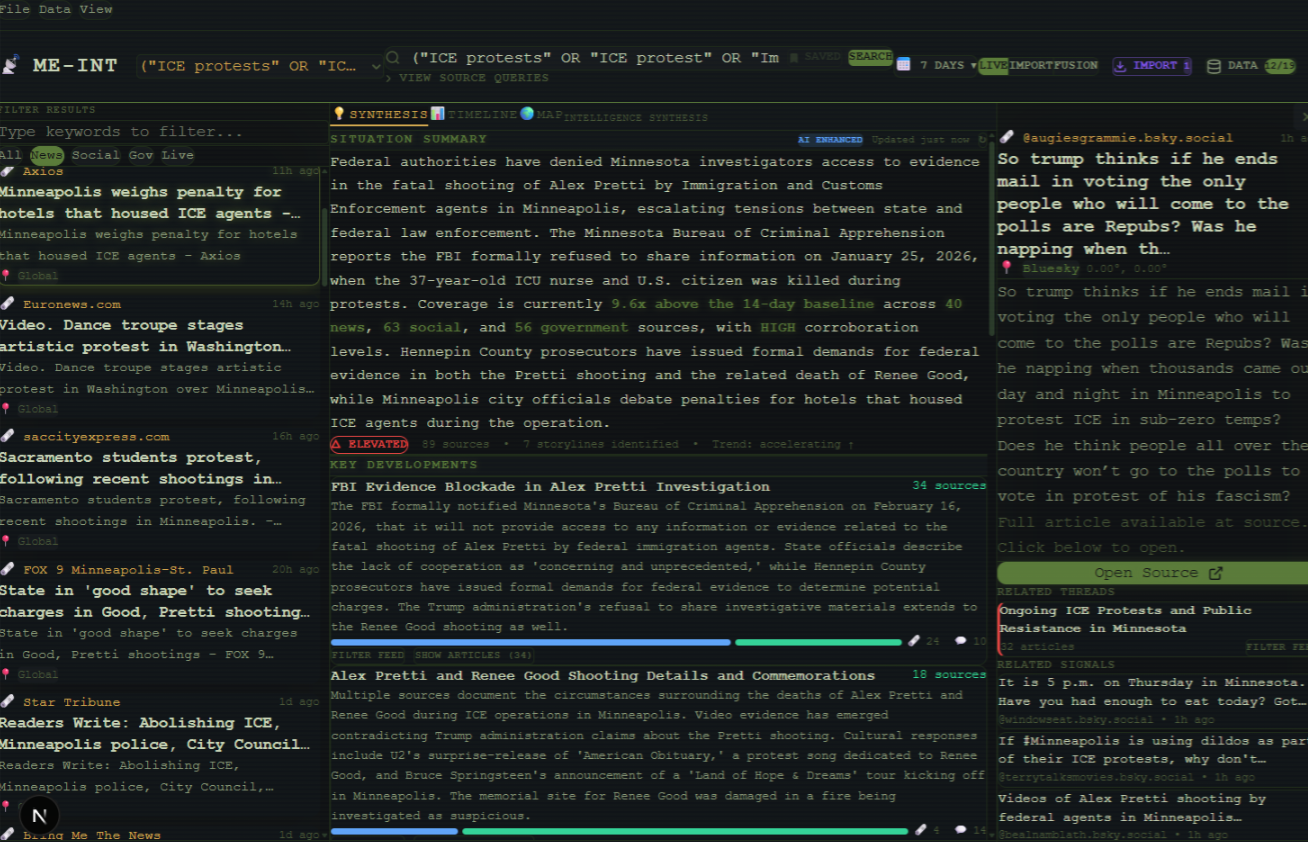Click the search magnifier icon
The image size is (1308, 842).
click(393, 57)
